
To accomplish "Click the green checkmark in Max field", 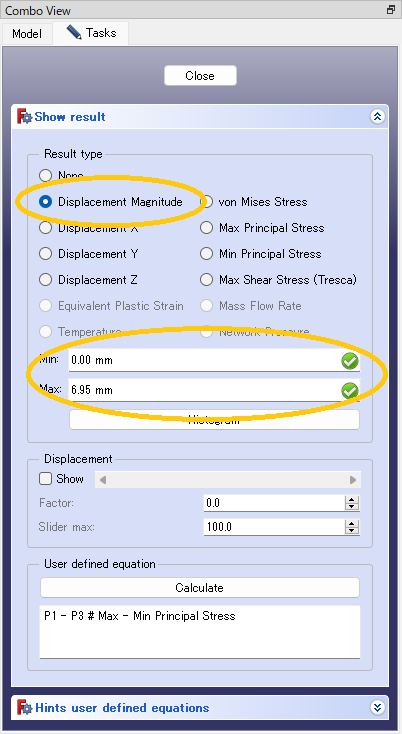I will tap(350, 390).
